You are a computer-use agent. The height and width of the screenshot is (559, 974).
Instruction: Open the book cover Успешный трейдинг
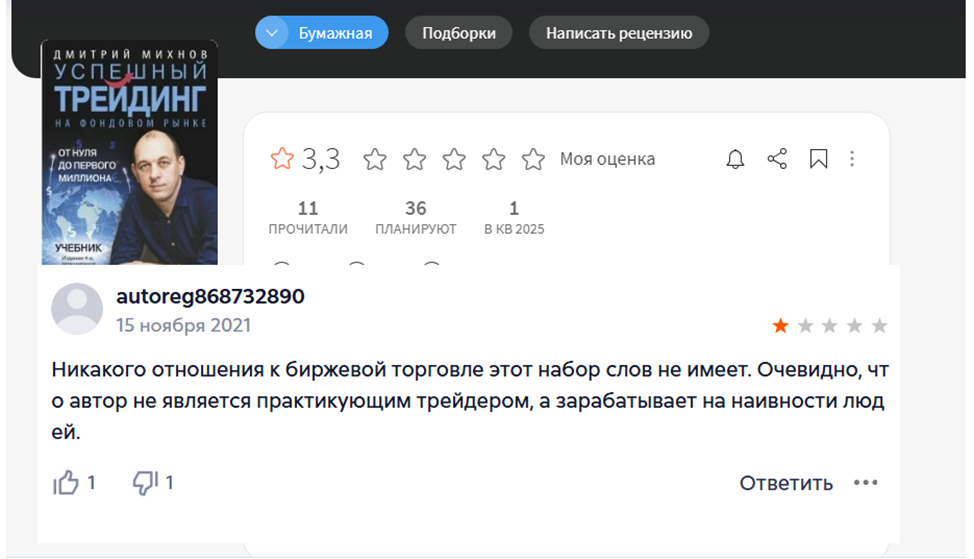coord(129,153)
